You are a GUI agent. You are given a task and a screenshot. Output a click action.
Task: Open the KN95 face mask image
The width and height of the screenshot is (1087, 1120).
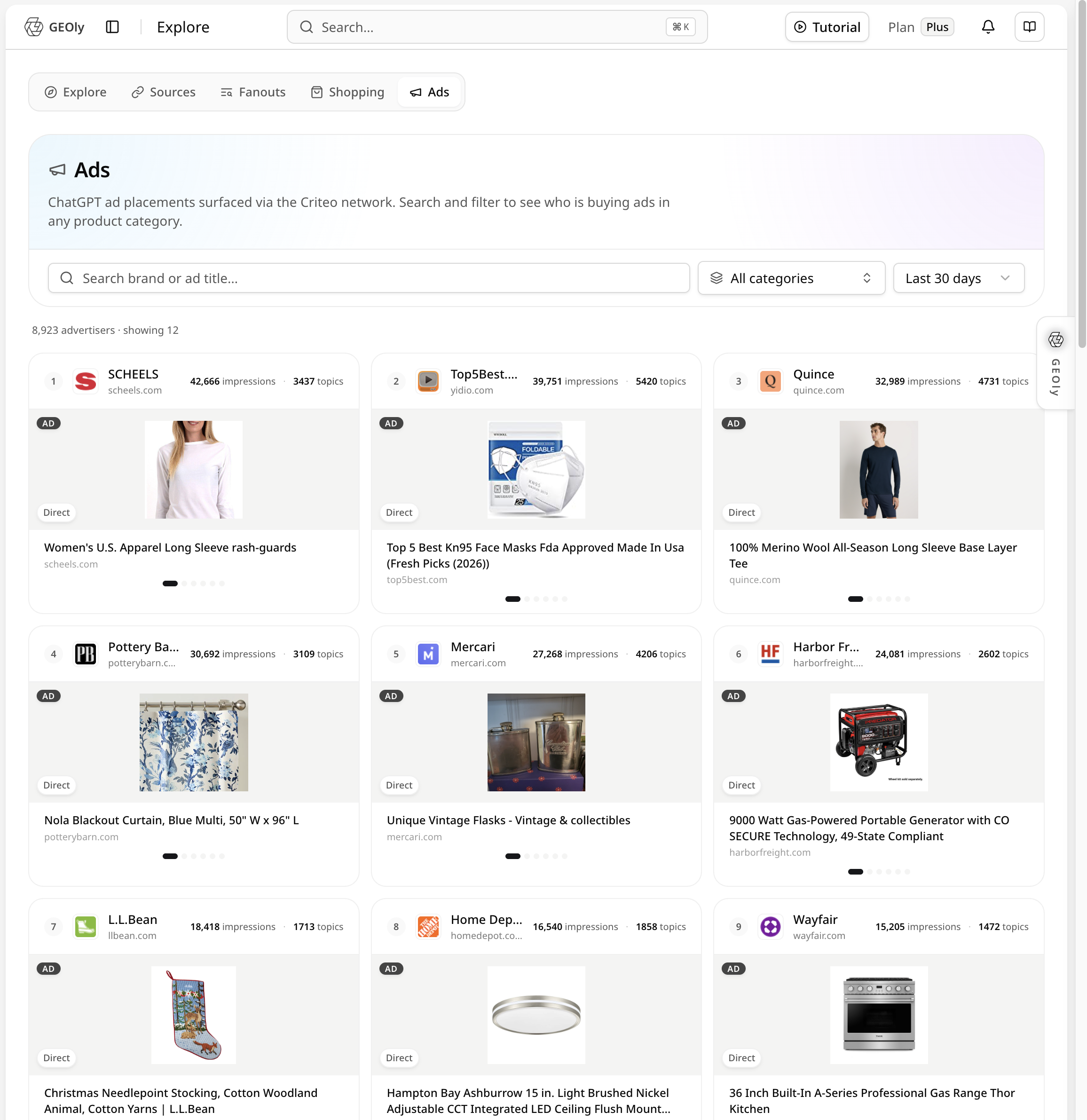[536, 470]
